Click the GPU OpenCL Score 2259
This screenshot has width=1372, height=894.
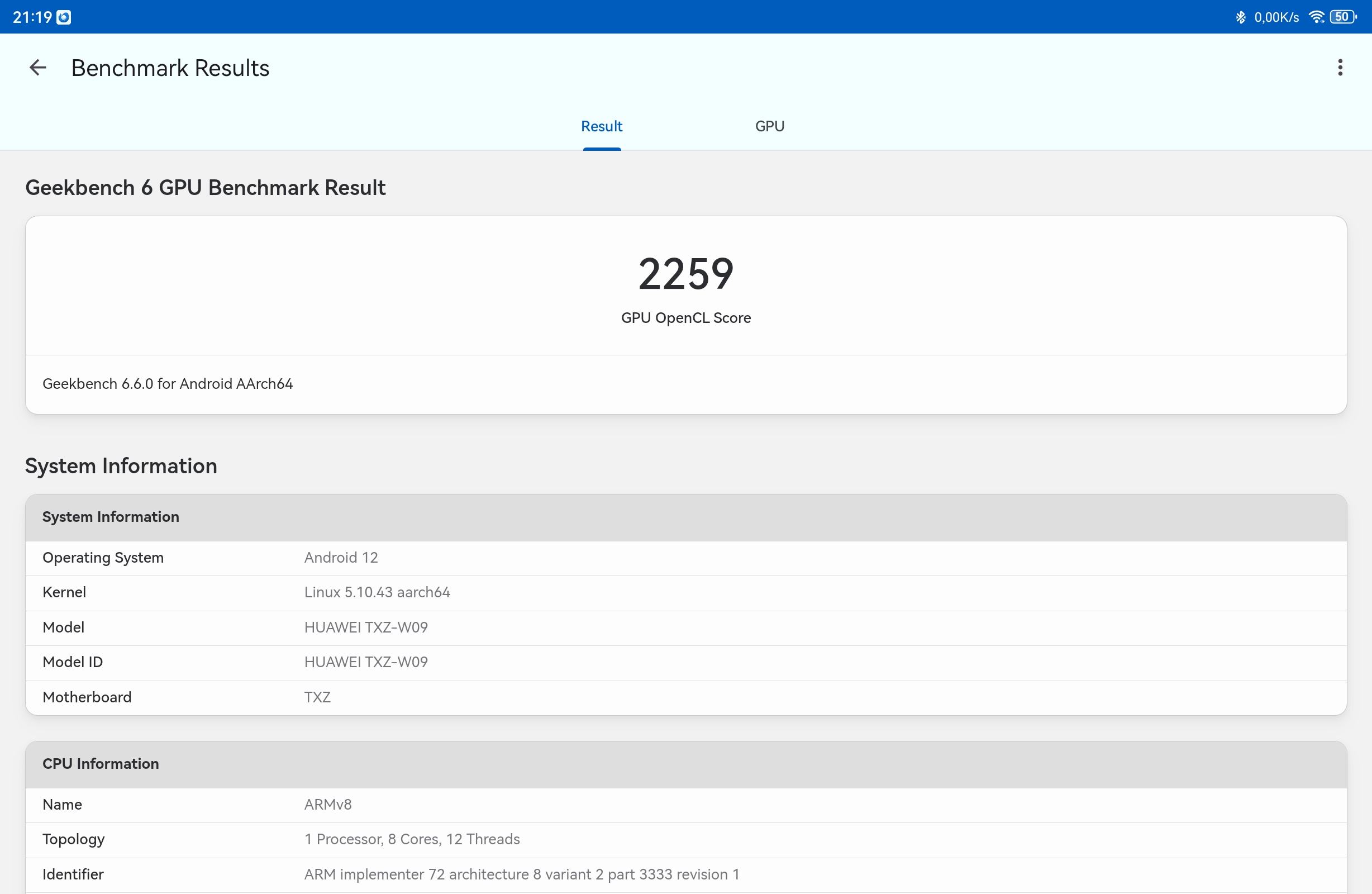click(x=685, y=275)
